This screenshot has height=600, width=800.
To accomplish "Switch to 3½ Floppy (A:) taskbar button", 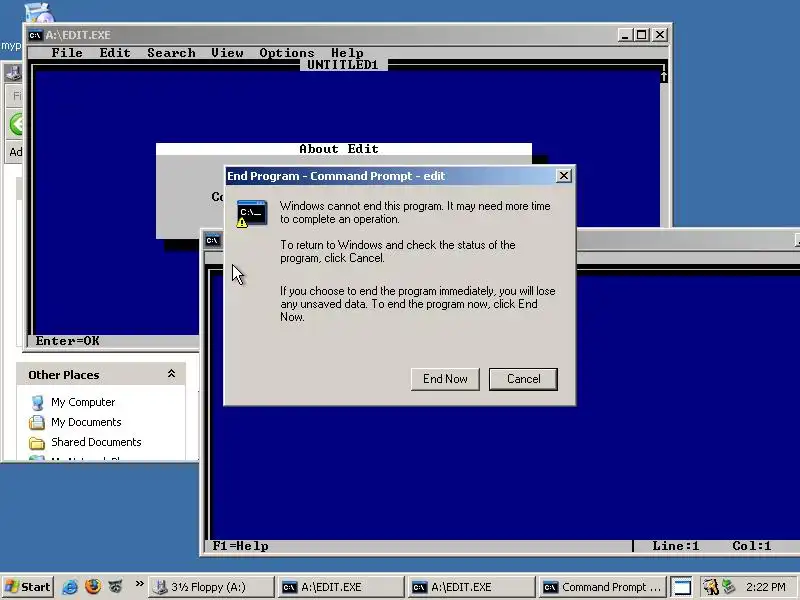I will pyautogui.click(x=211, y=587).
